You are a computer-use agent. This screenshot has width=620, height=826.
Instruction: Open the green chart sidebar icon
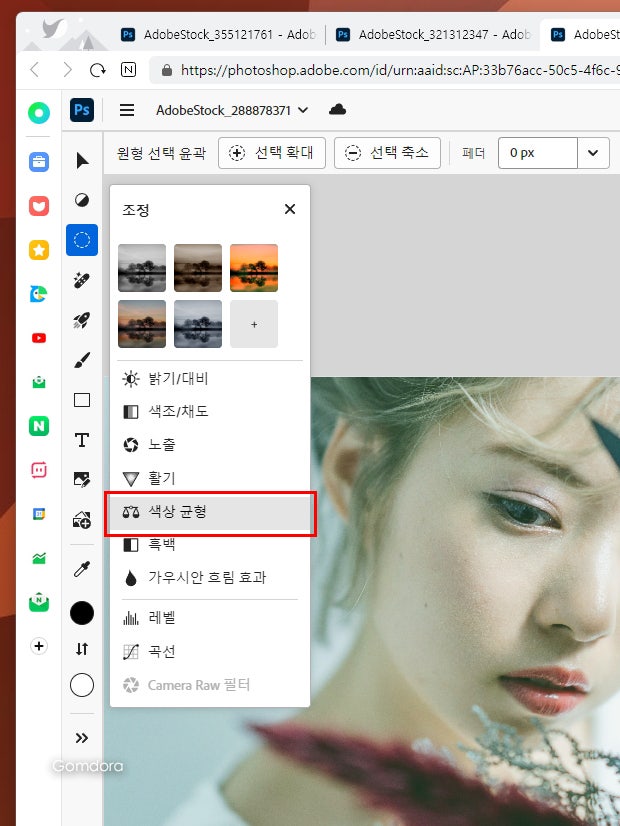tap(39, 558)
